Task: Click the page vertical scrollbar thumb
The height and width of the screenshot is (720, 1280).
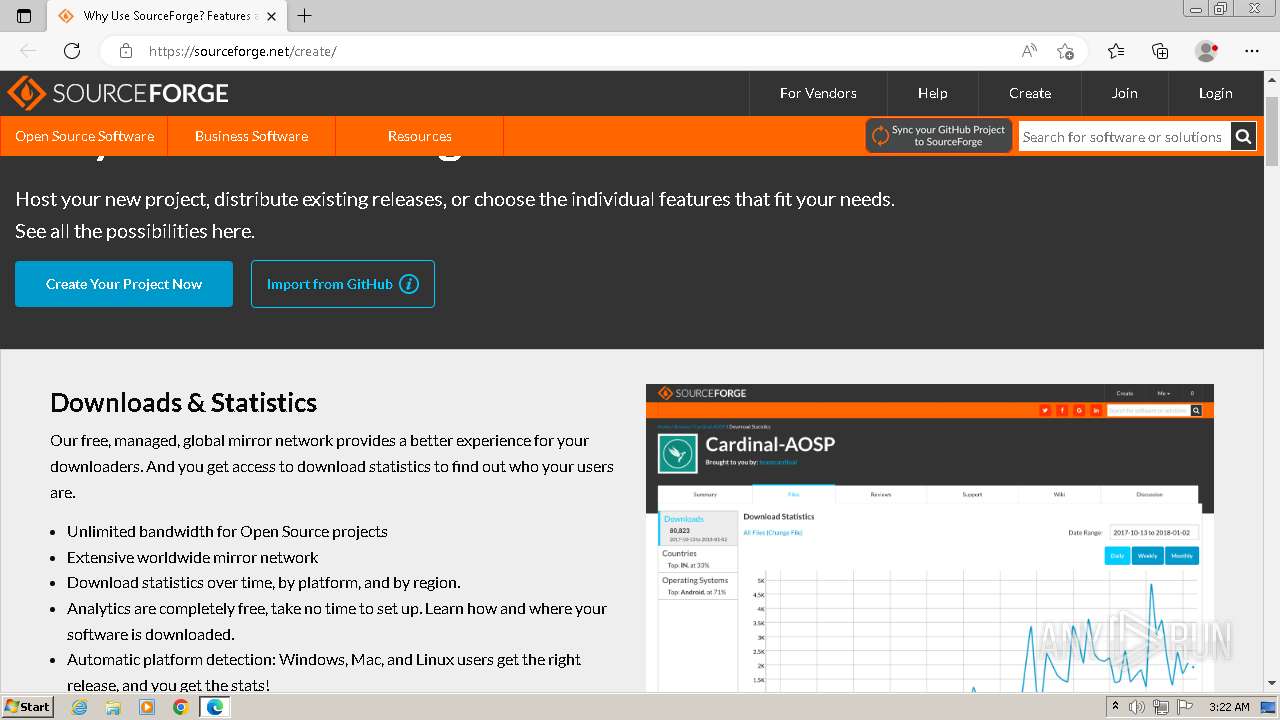Action: 1272,132
